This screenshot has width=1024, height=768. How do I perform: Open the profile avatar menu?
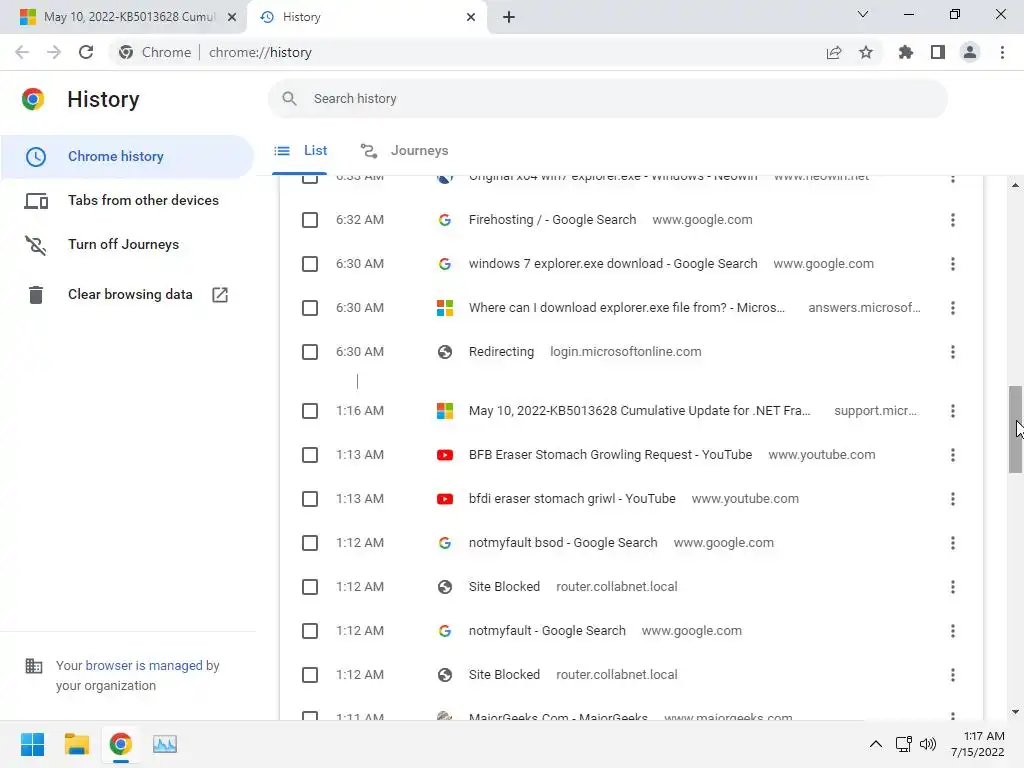pos(970,52)
